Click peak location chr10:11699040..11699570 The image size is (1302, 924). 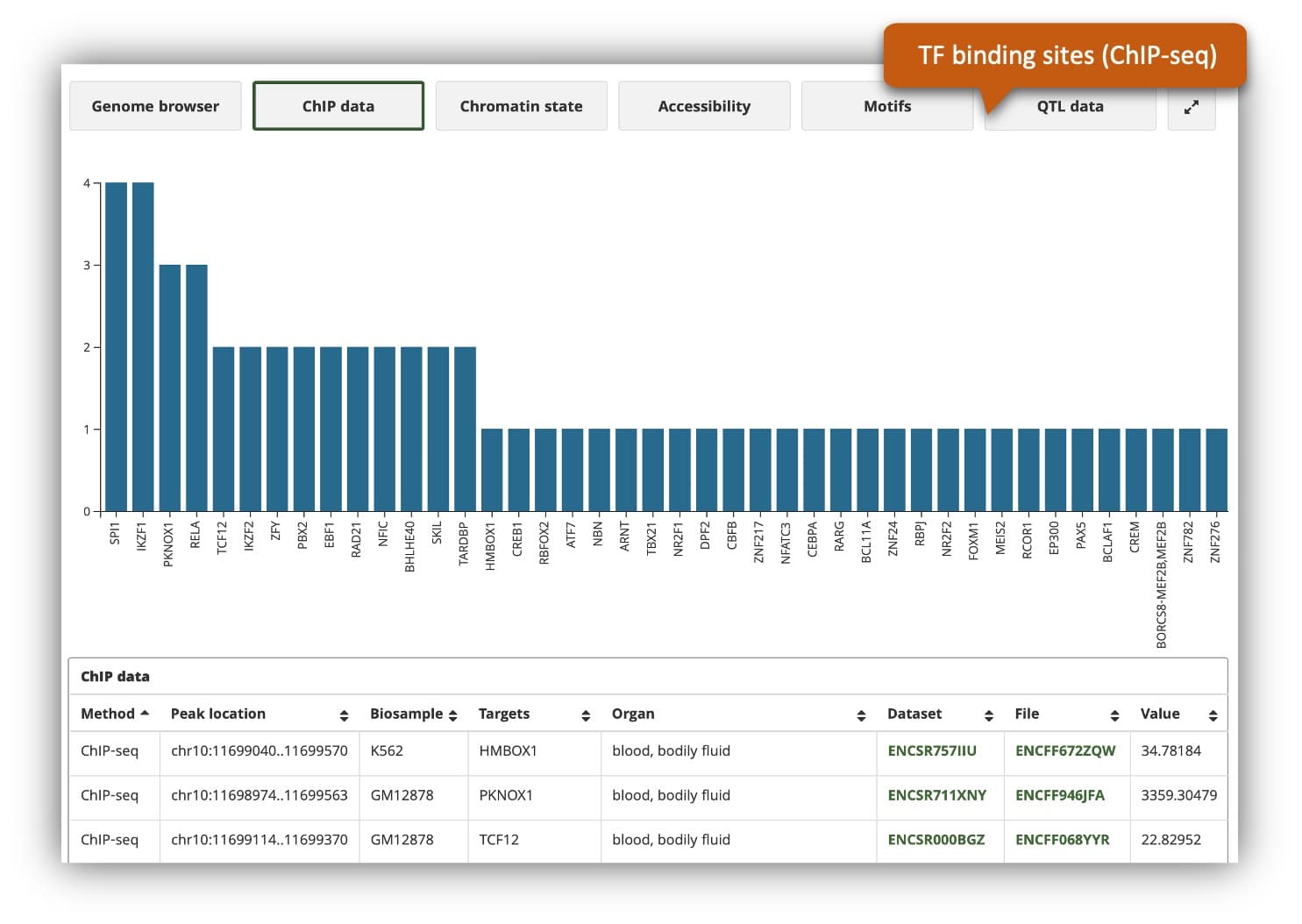point(259,750)
